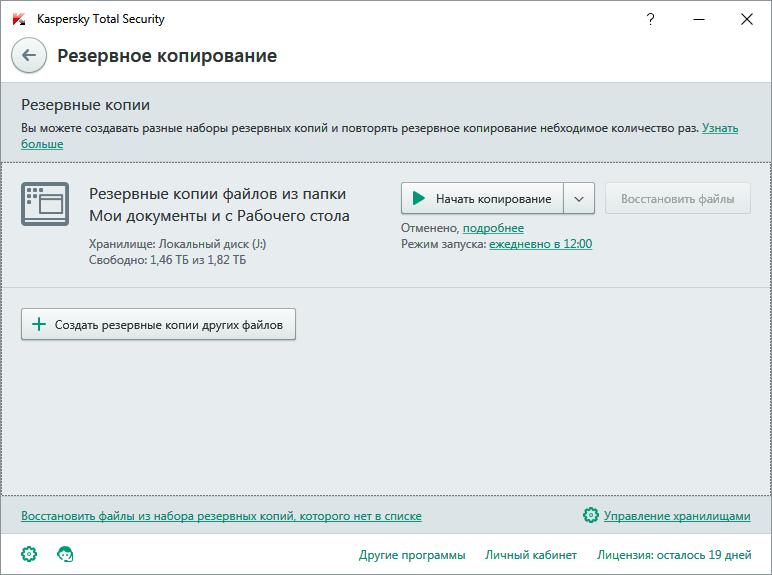Click the Восстановить файлы button
The height and width of the screenshot is (575, 772).
[677, 199]
